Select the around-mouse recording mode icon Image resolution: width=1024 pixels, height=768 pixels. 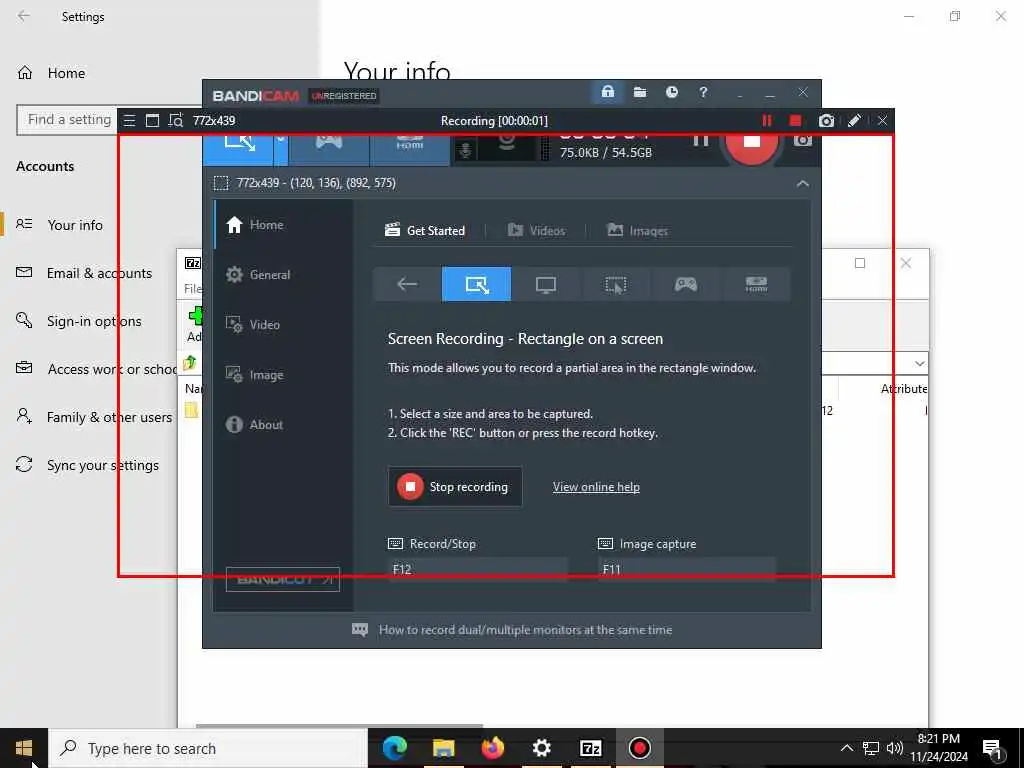pyautogui.click(x=615, y=284)
